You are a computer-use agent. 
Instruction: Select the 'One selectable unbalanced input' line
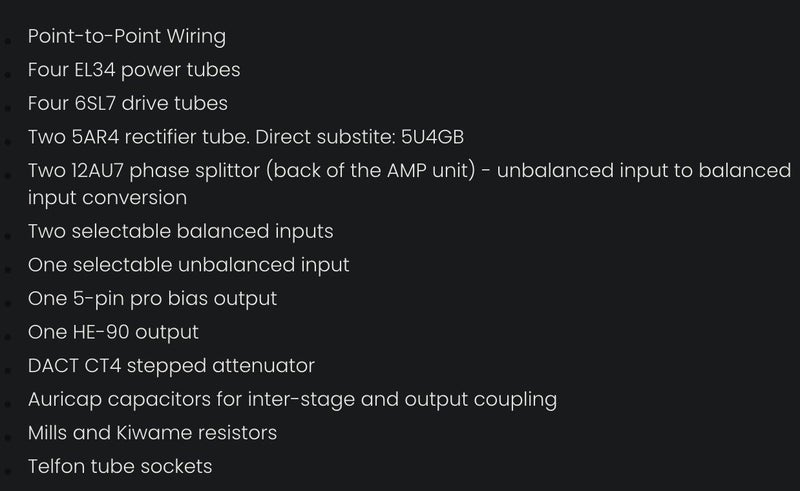click(189, 264)
